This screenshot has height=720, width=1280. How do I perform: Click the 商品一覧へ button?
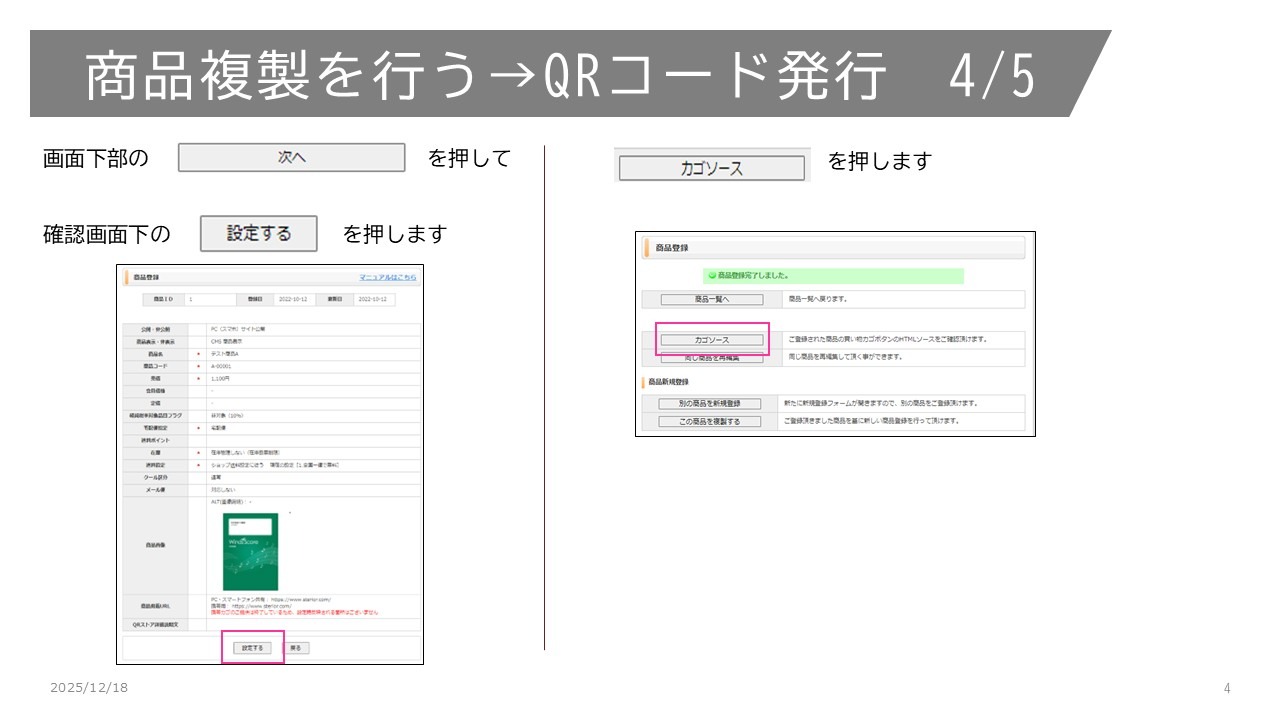(711, 299)
